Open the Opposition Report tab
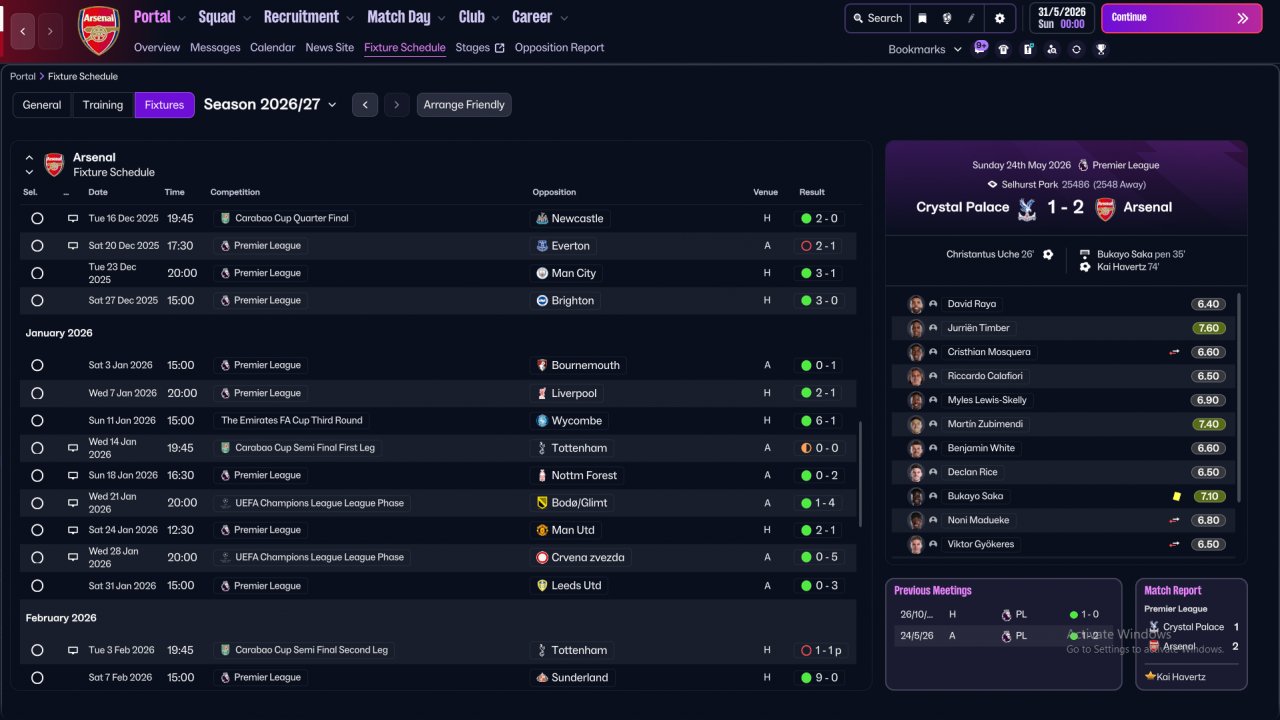 (x=559, y=47)
